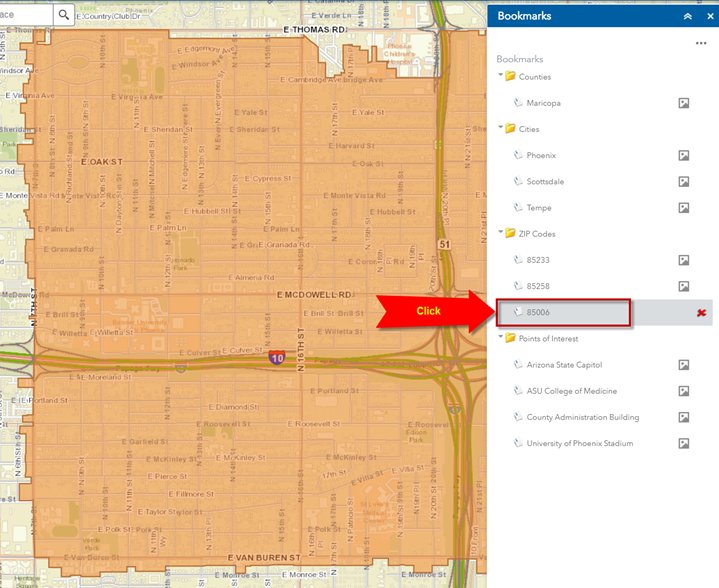Open the three-dot options menu
This screenshot has width=719, height=588.
pos(701,43)
